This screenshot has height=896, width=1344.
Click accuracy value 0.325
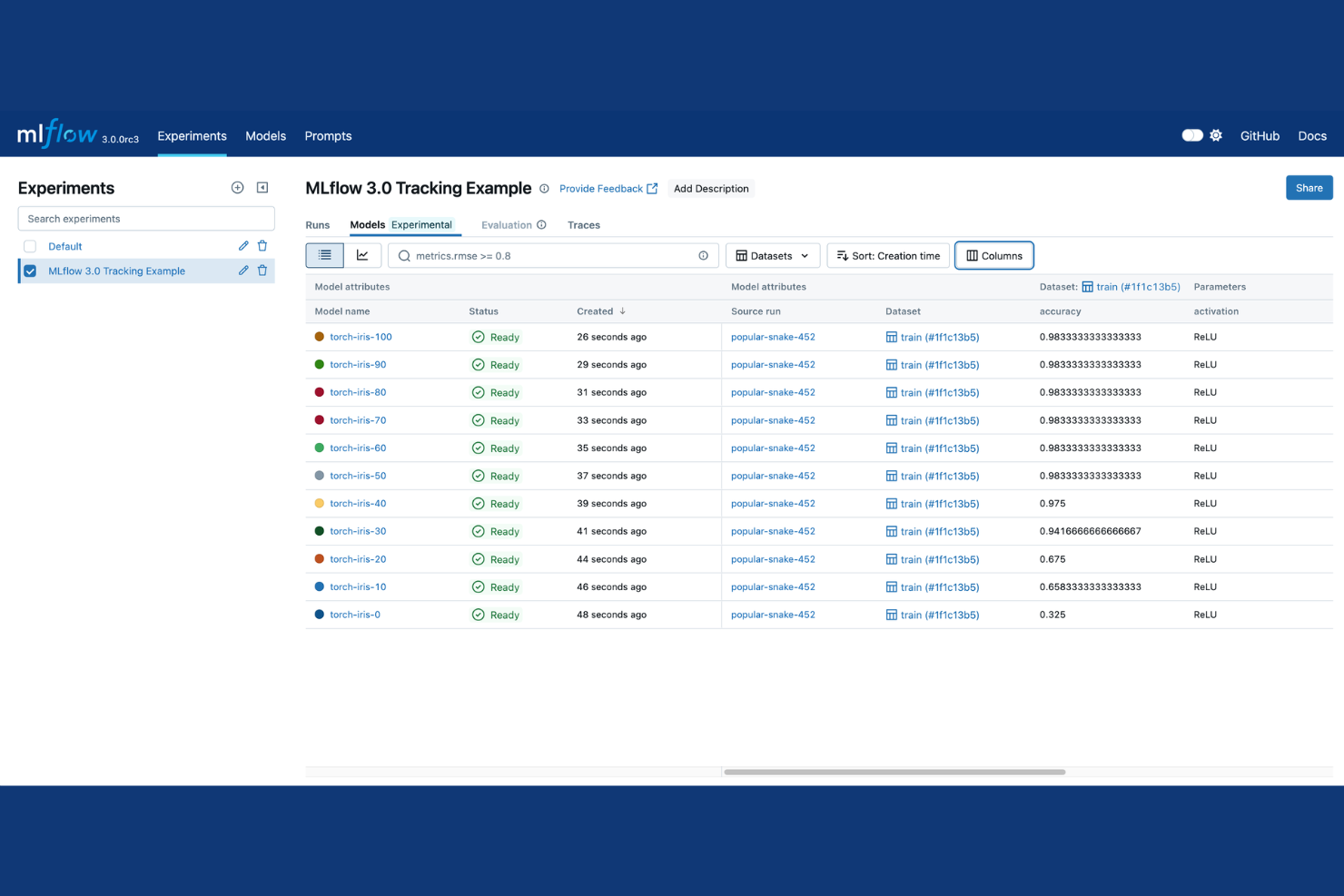pyautogui.click(x=1052, y=615)
